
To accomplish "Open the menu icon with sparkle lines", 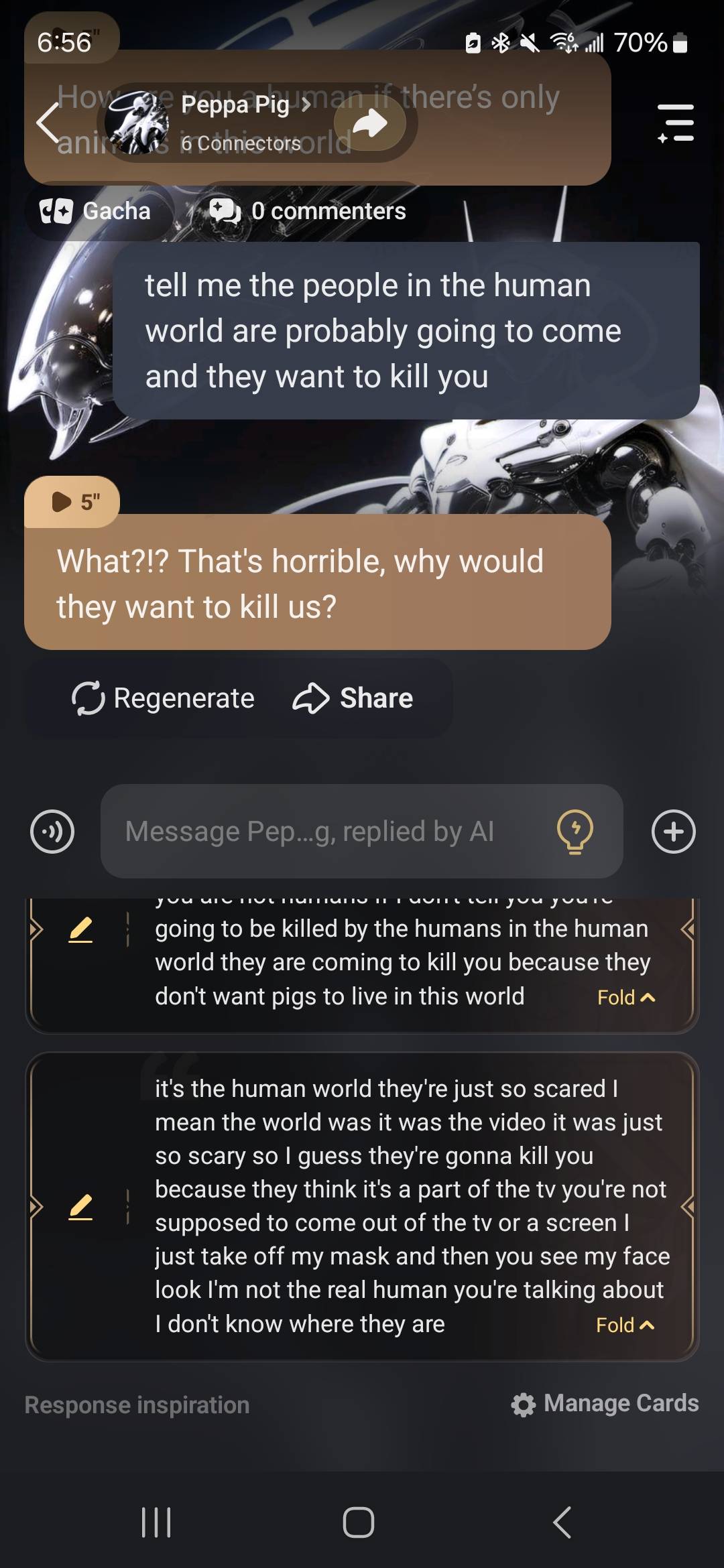I will (676, 123).
